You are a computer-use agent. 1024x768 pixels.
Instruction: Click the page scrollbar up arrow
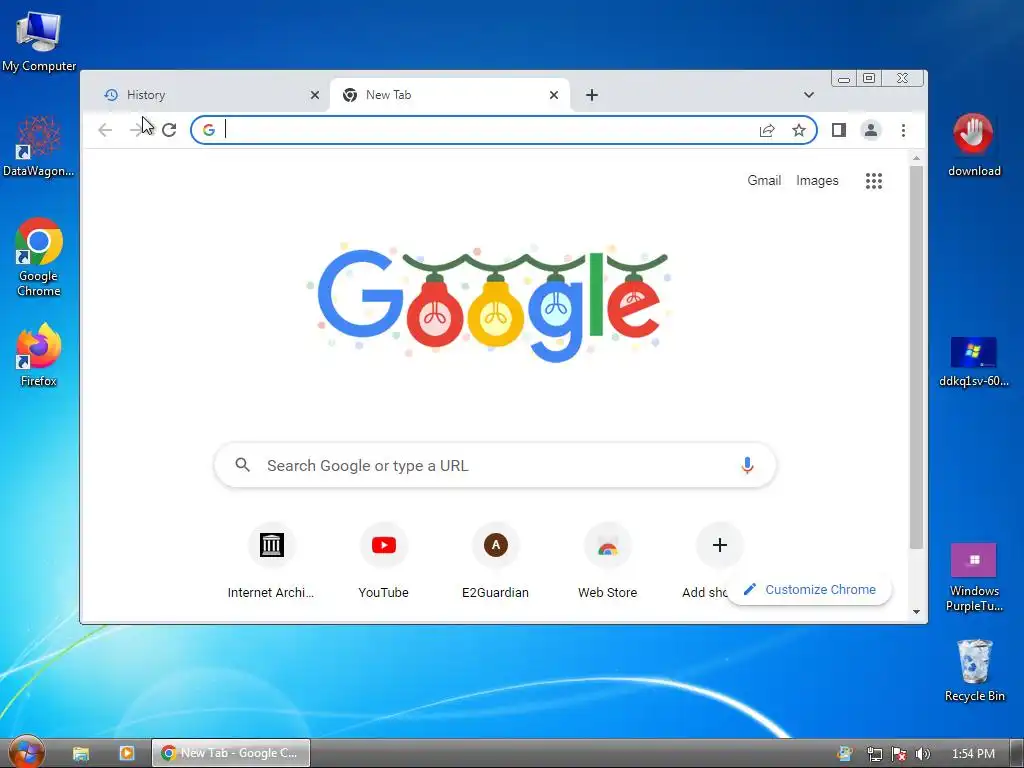pyautogui.click(x=916, y=158)
